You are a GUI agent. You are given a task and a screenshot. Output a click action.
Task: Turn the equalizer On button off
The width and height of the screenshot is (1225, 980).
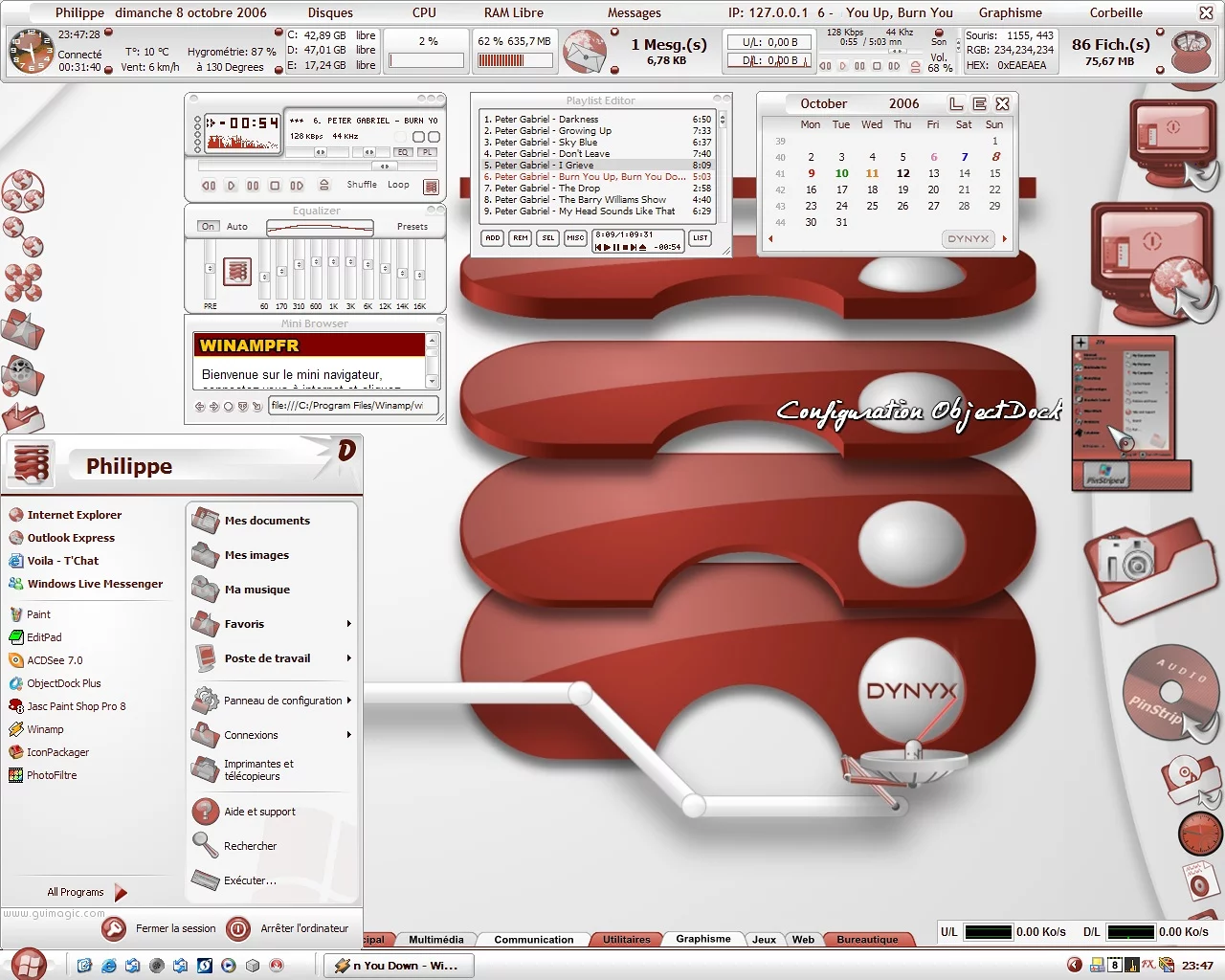pos(208,227)
